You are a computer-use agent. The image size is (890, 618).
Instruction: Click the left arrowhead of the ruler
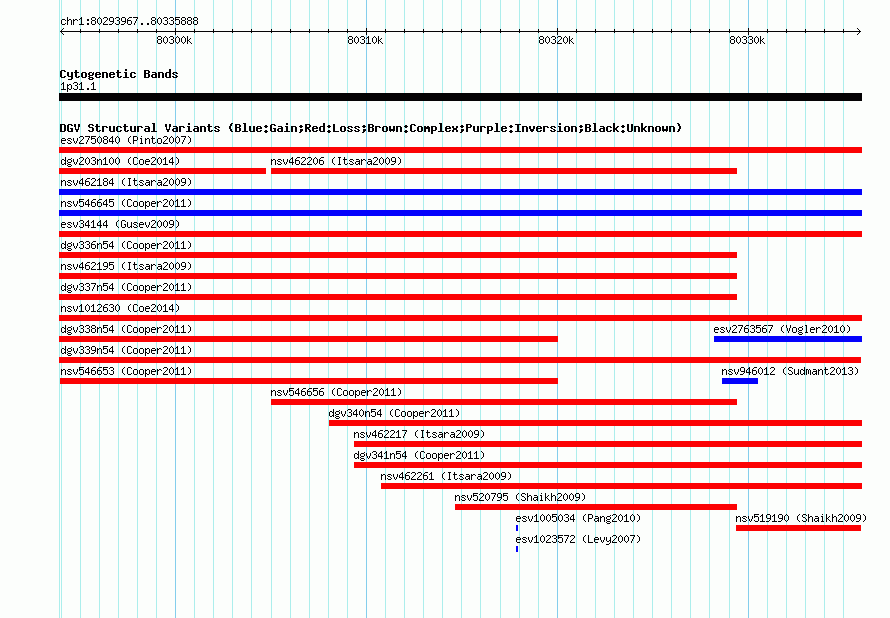tap(62, 31)
